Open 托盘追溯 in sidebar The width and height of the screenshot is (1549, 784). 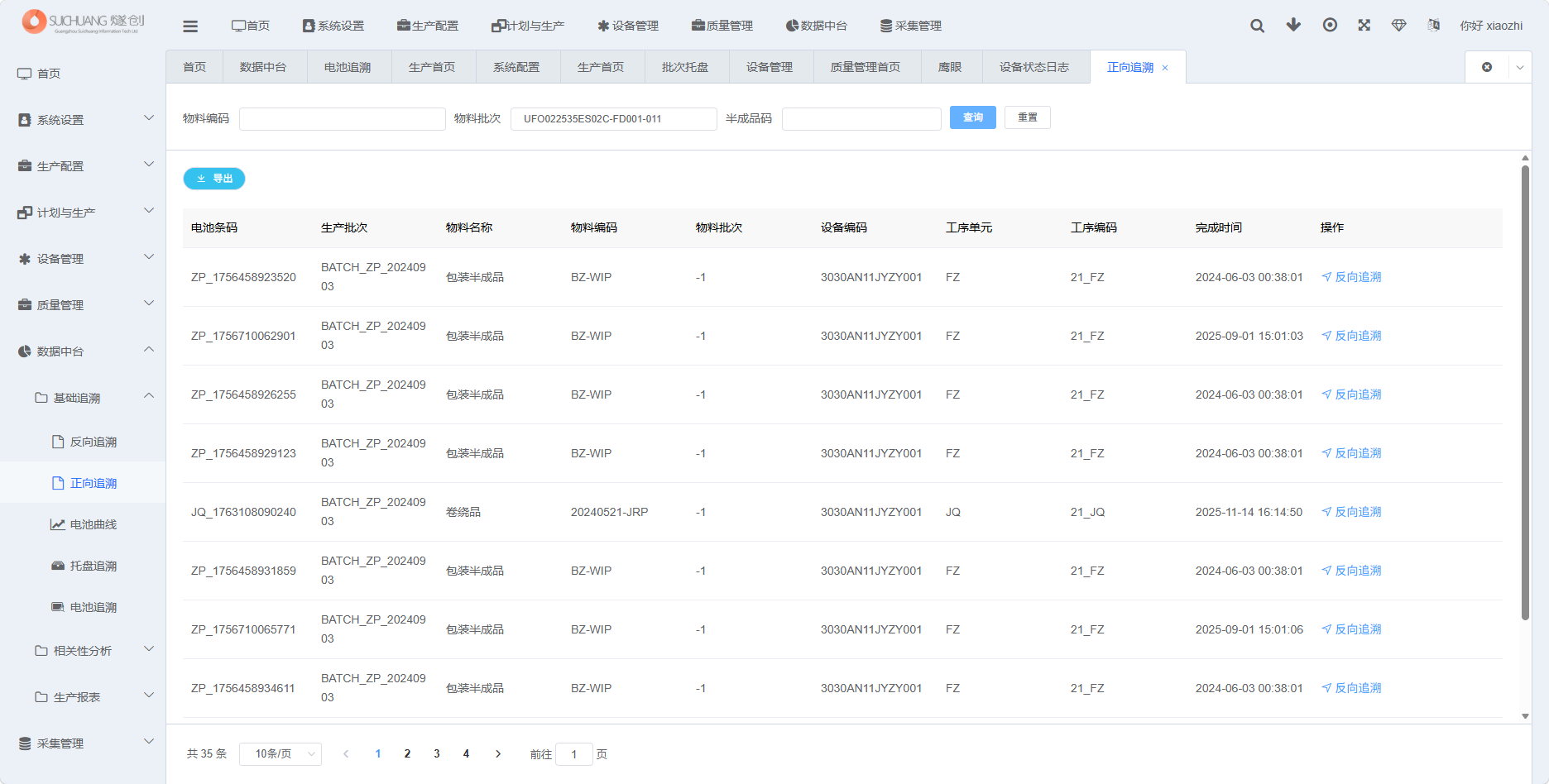click(x=83, y=566)
